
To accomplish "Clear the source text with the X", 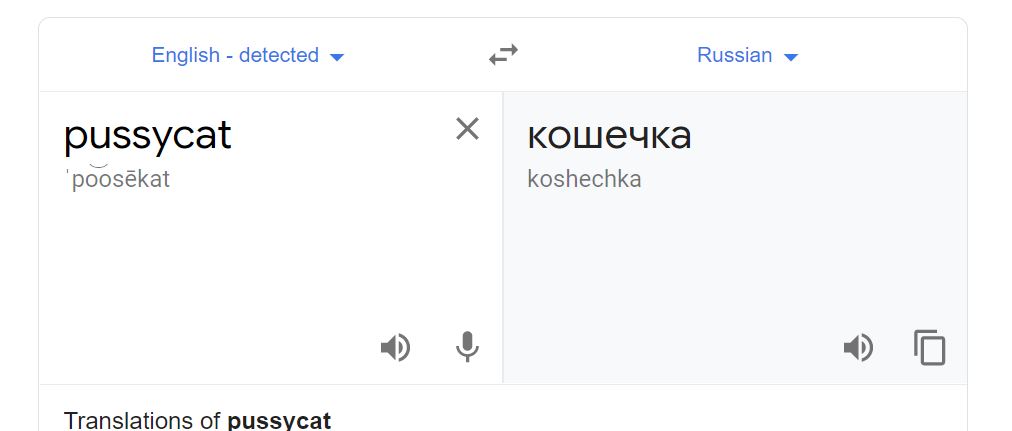I will click(467, 129).
